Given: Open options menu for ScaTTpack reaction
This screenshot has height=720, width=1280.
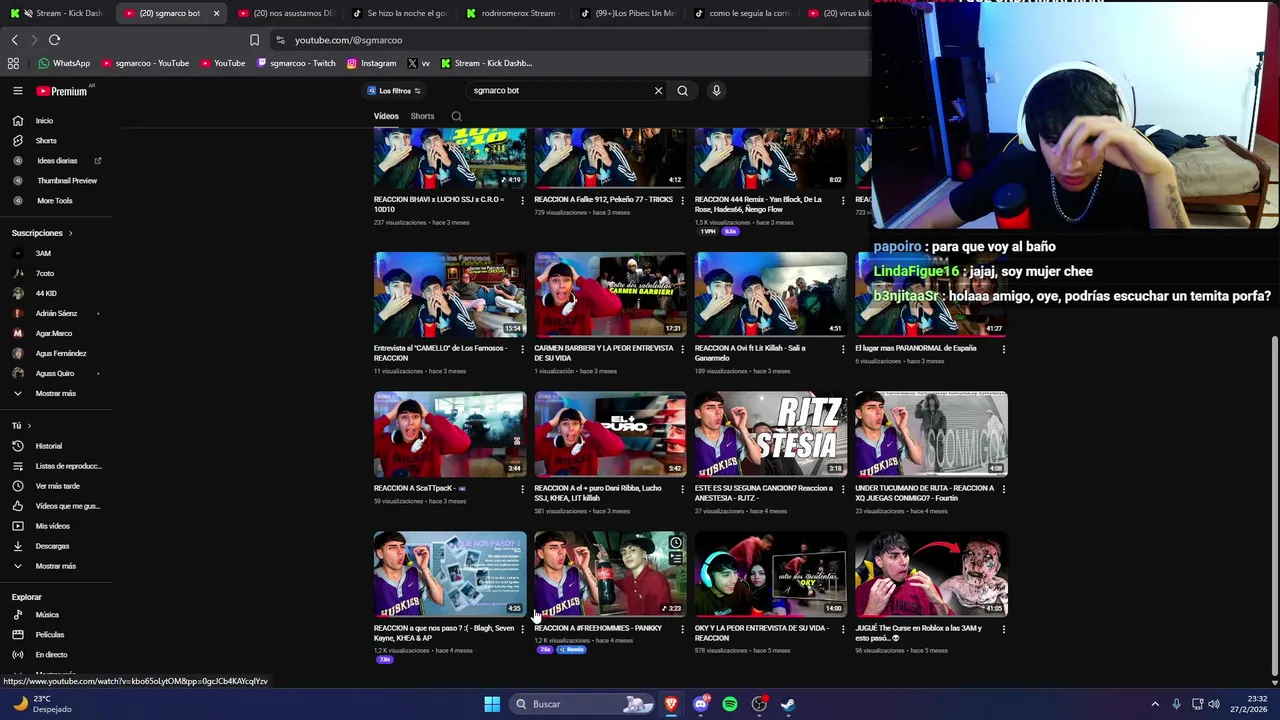Looking at the screenshot, I should pyautogui.click(x=522, y=489).
